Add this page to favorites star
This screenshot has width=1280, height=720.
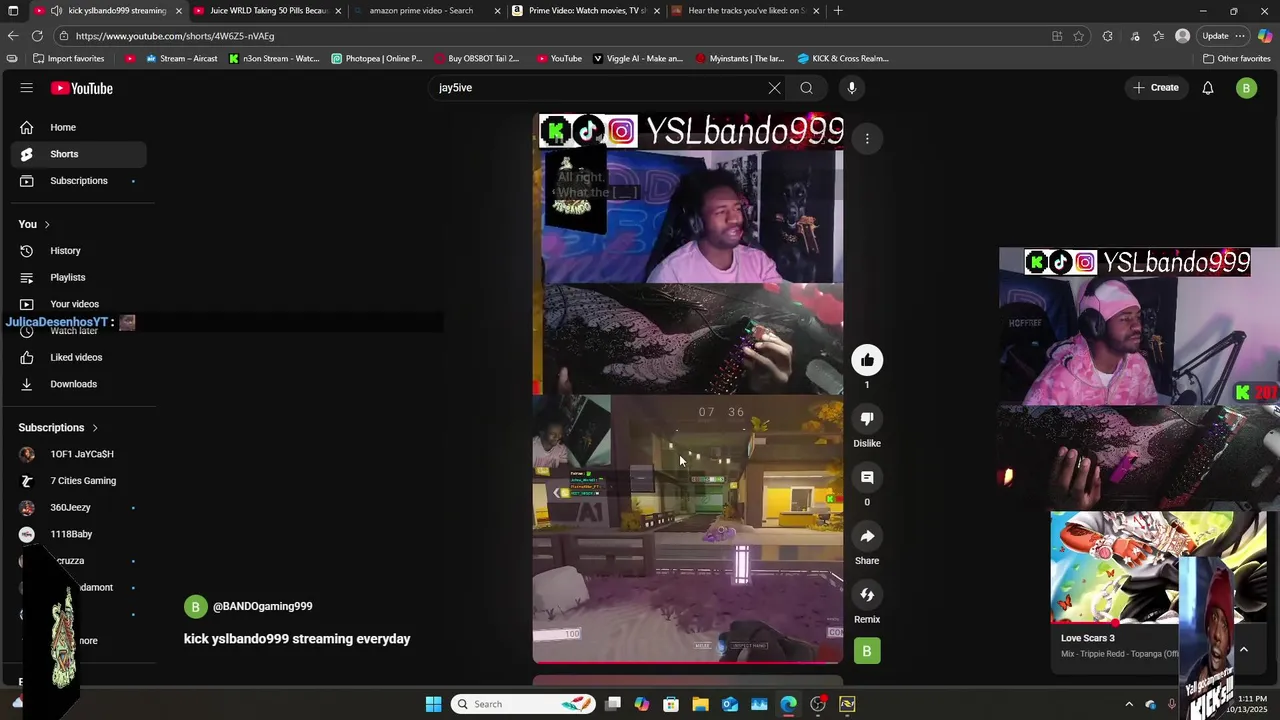point(1079,36)
